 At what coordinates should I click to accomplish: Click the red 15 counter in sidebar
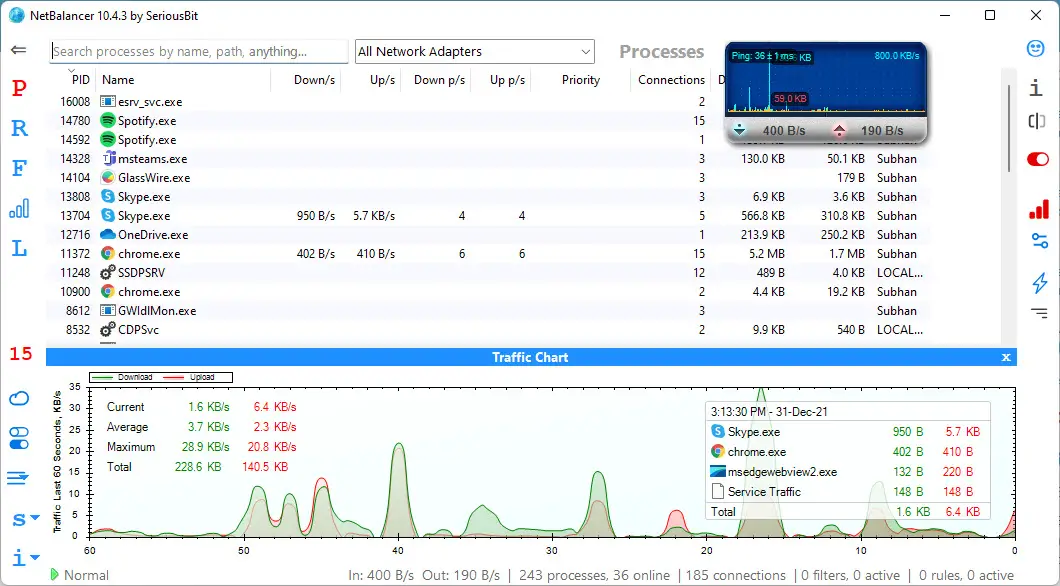pos(21,353)
